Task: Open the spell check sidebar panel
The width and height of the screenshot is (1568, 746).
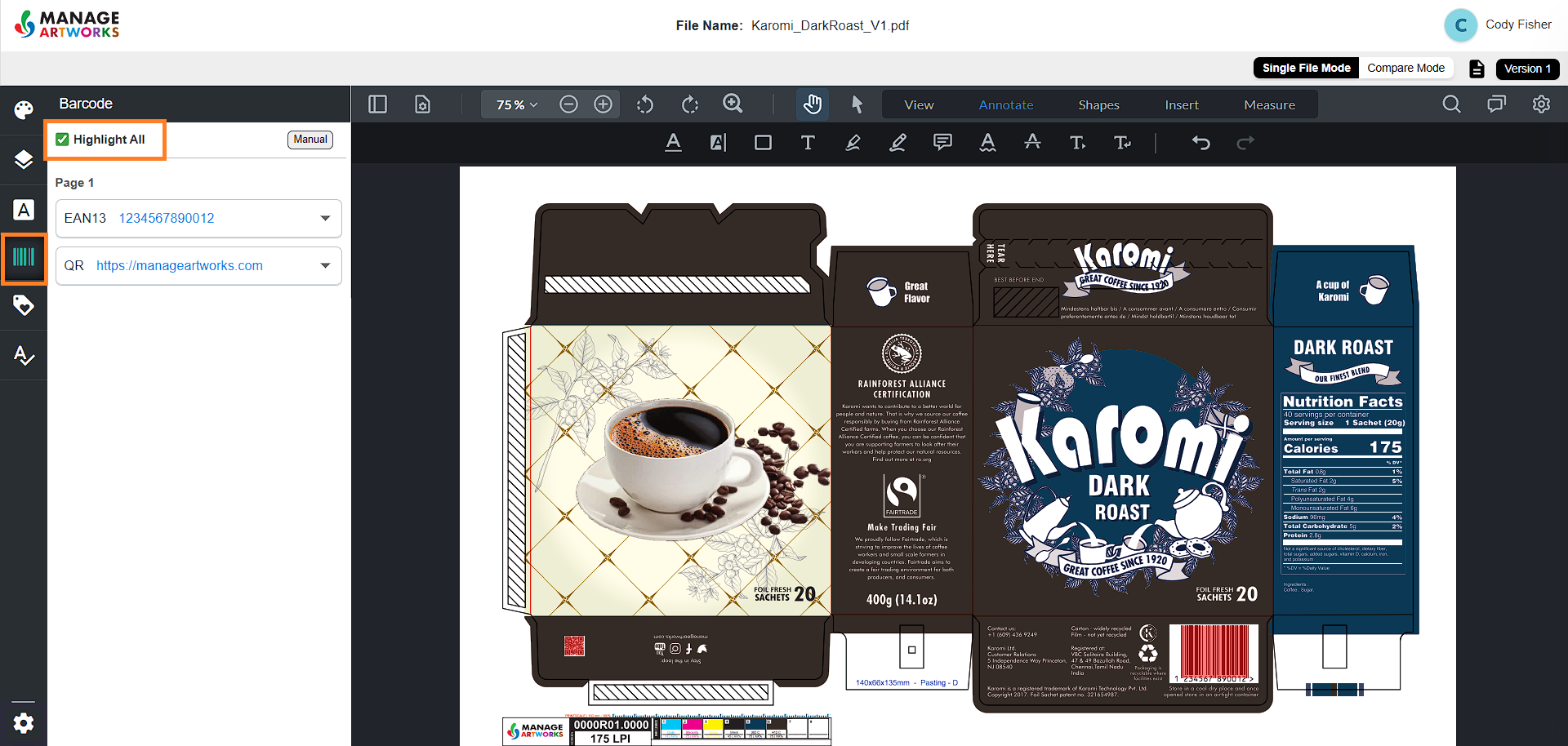Action: 24,355
